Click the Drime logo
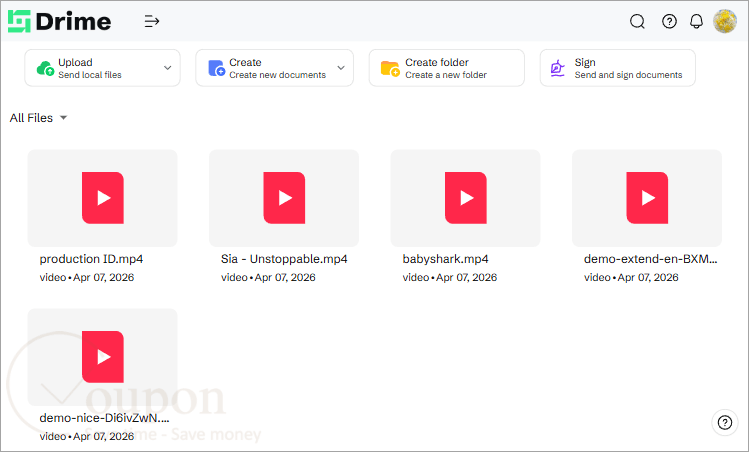The height and width of the screenshot is (452, 749). pos(59,22)
